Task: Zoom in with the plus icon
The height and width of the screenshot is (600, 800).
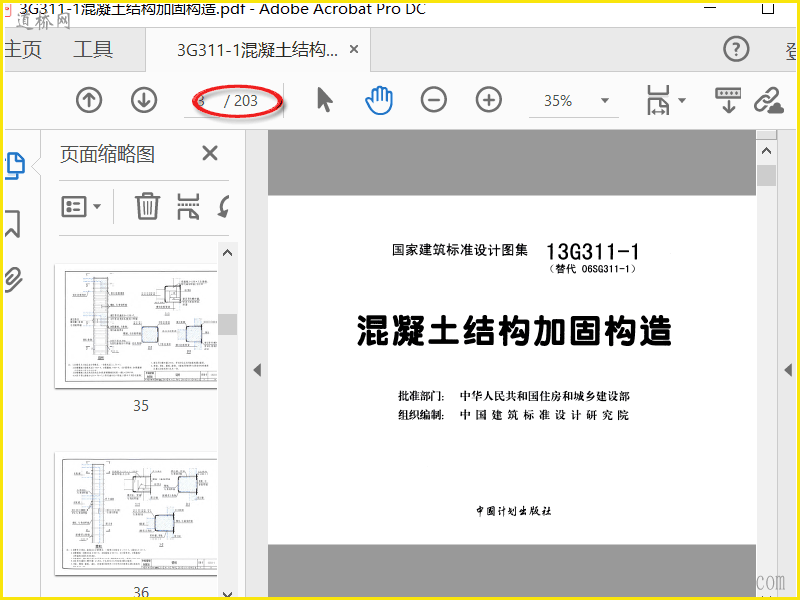Action: [x=489, y=100]
